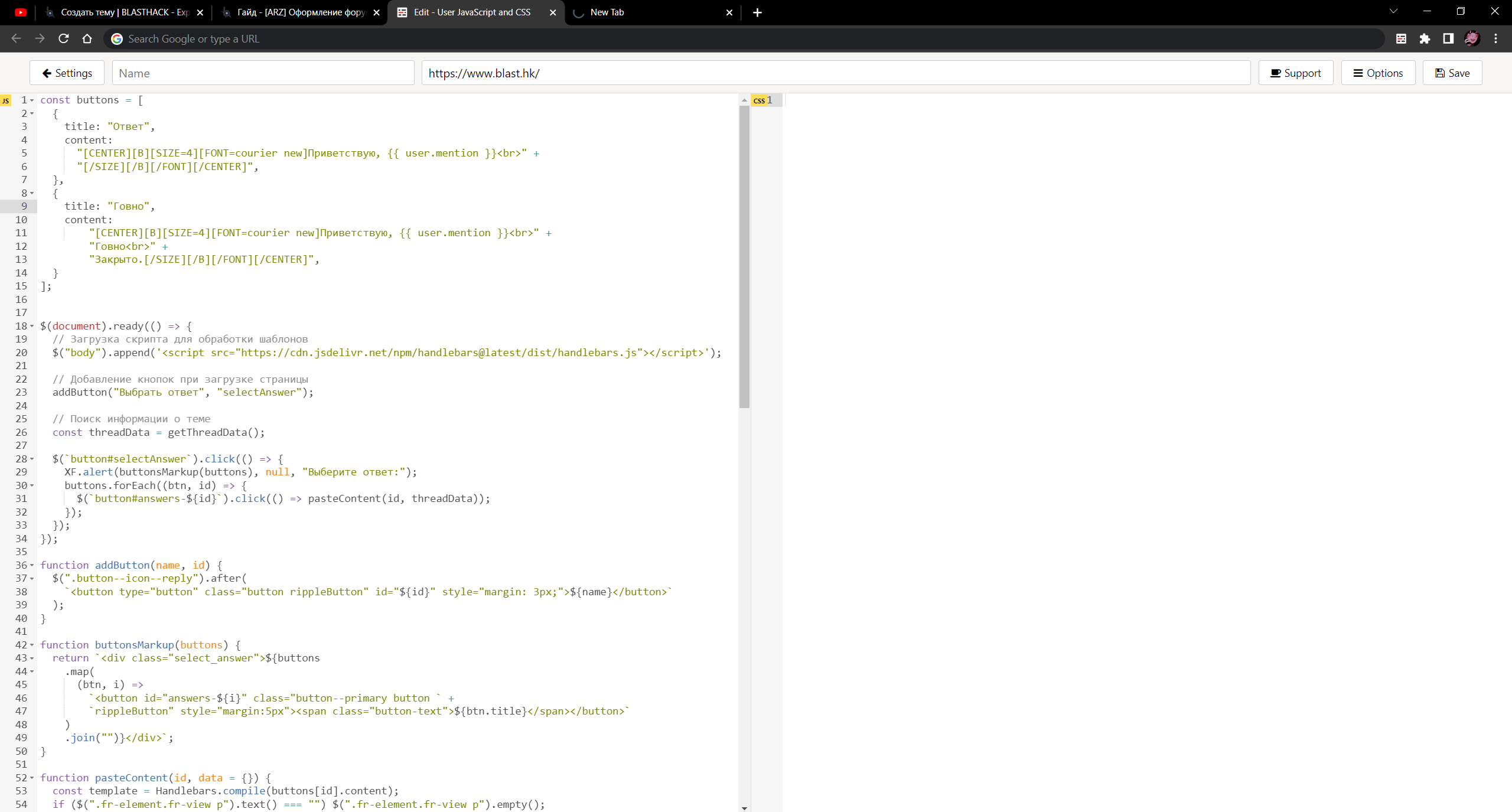
Task: Toggle the browser side panel
Action: 1448,38
